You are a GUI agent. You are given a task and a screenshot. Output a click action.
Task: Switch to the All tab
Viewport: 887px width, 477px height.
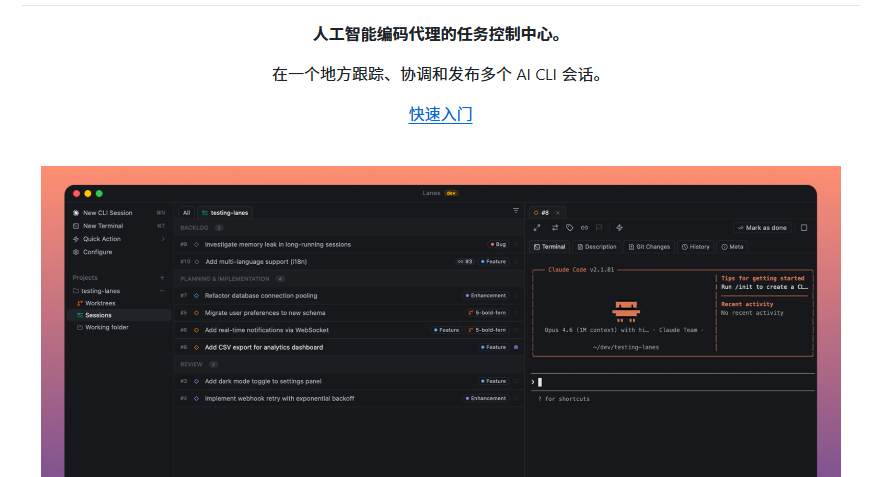(186, 213)
